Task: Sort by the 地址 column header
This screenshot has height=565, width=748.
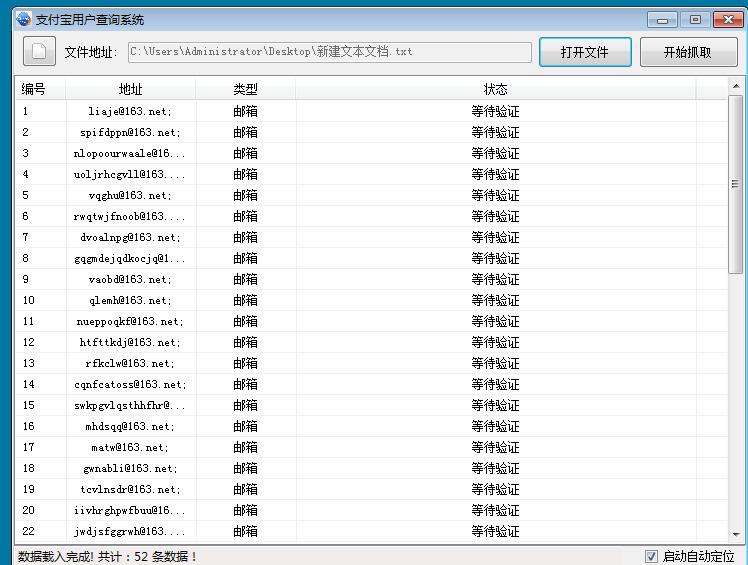Action: [130, 89]
